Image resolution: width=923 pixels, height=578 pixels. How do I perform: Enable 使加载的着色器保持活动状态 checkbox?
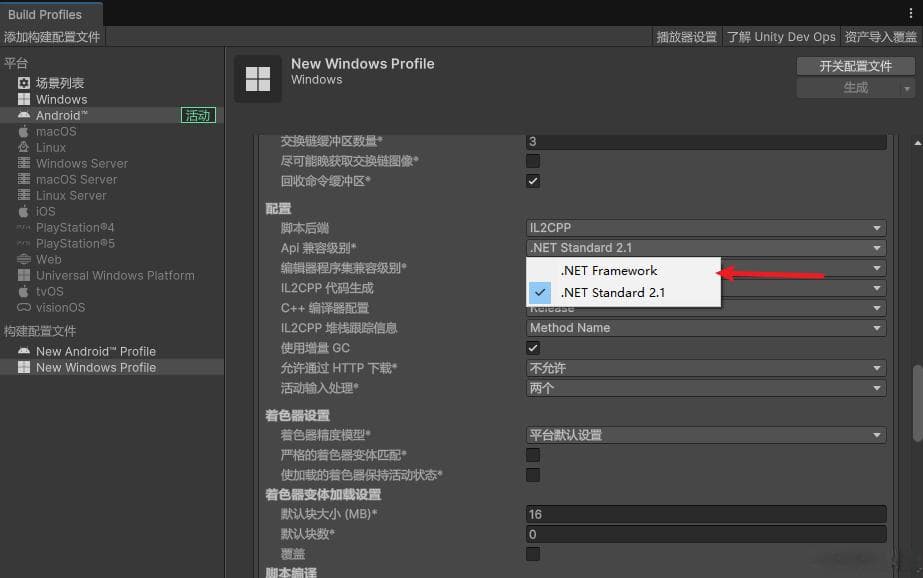pyautogui.click(x=533, y=475)
